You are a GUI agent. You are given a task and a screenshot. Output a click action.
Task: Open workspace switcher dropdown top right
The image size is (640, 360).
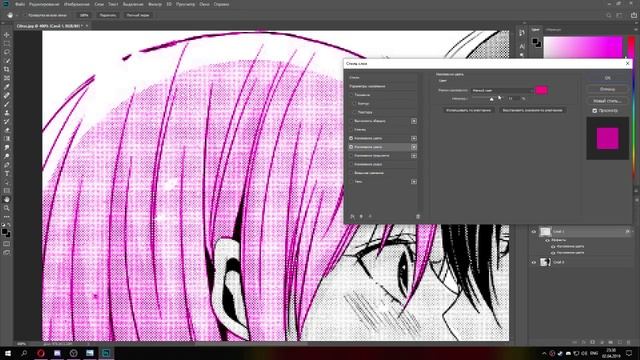pos(620,15)
